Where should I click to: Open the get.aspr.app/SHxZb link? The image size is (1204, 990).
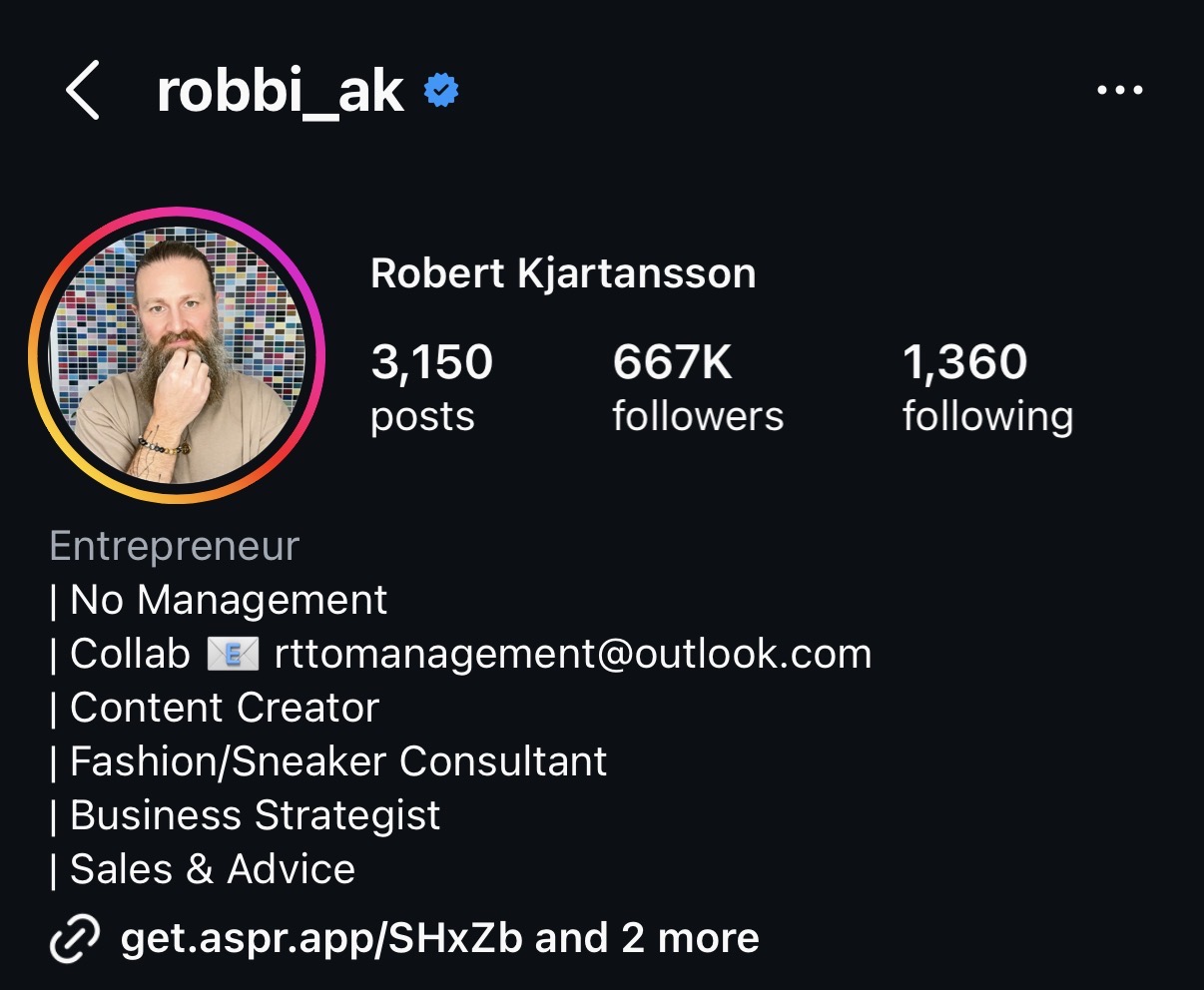[321, 939]
